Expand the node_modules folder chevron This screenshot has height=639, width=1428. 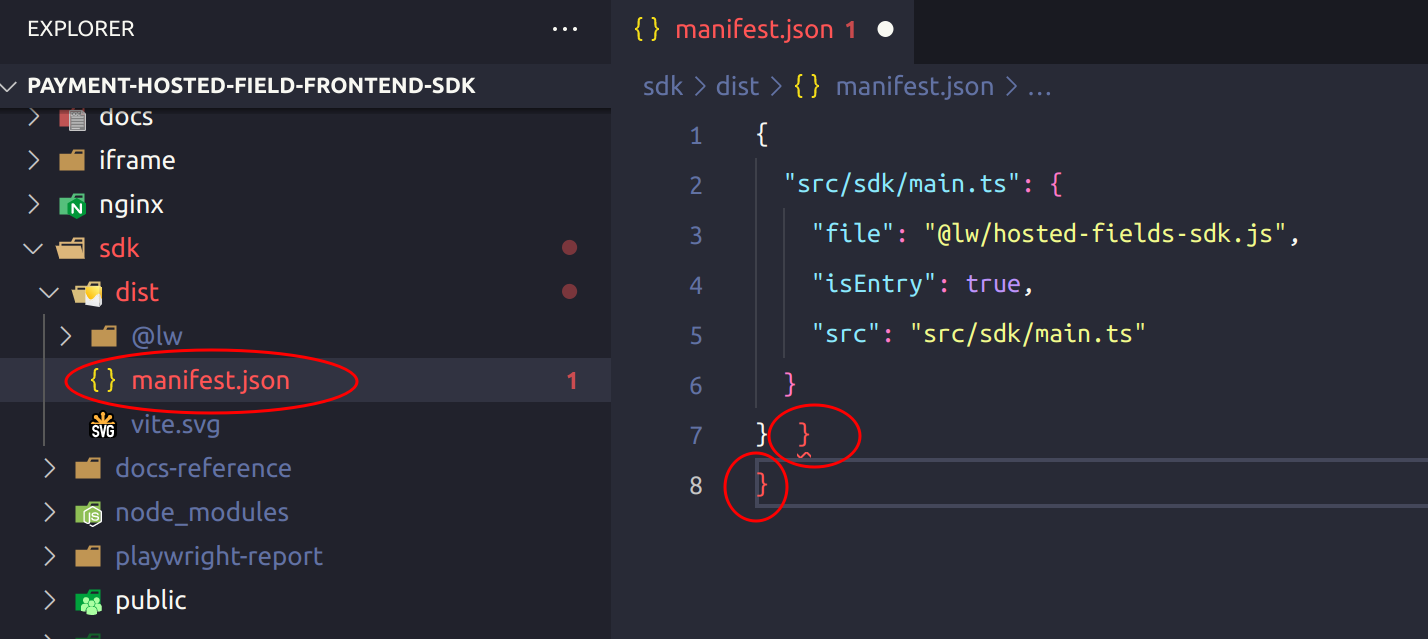coord(49,513)
